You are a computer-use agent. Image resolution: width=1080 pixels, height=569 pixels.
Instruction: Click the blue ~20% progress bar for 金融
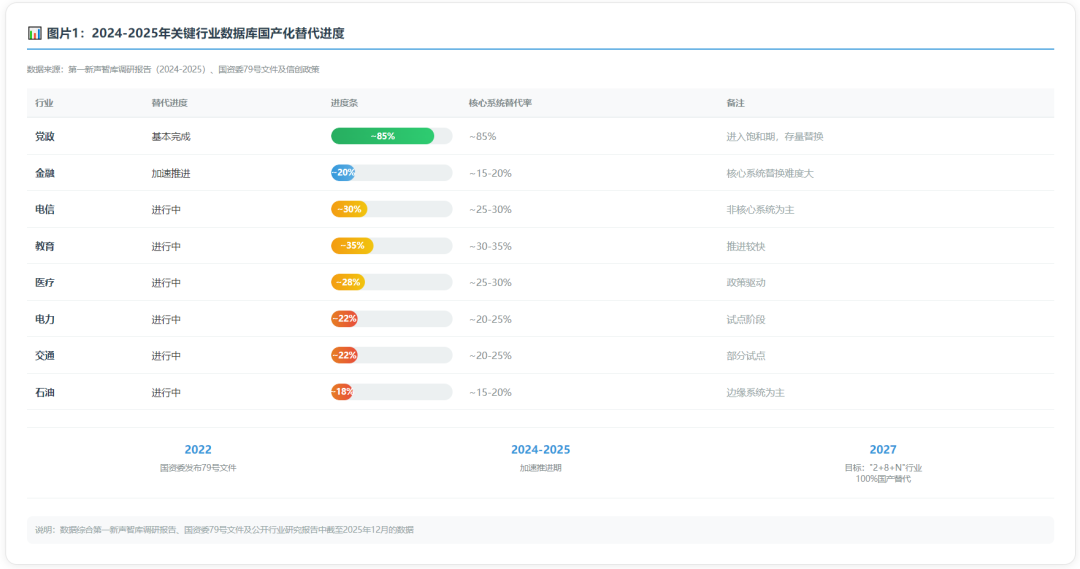343,172
